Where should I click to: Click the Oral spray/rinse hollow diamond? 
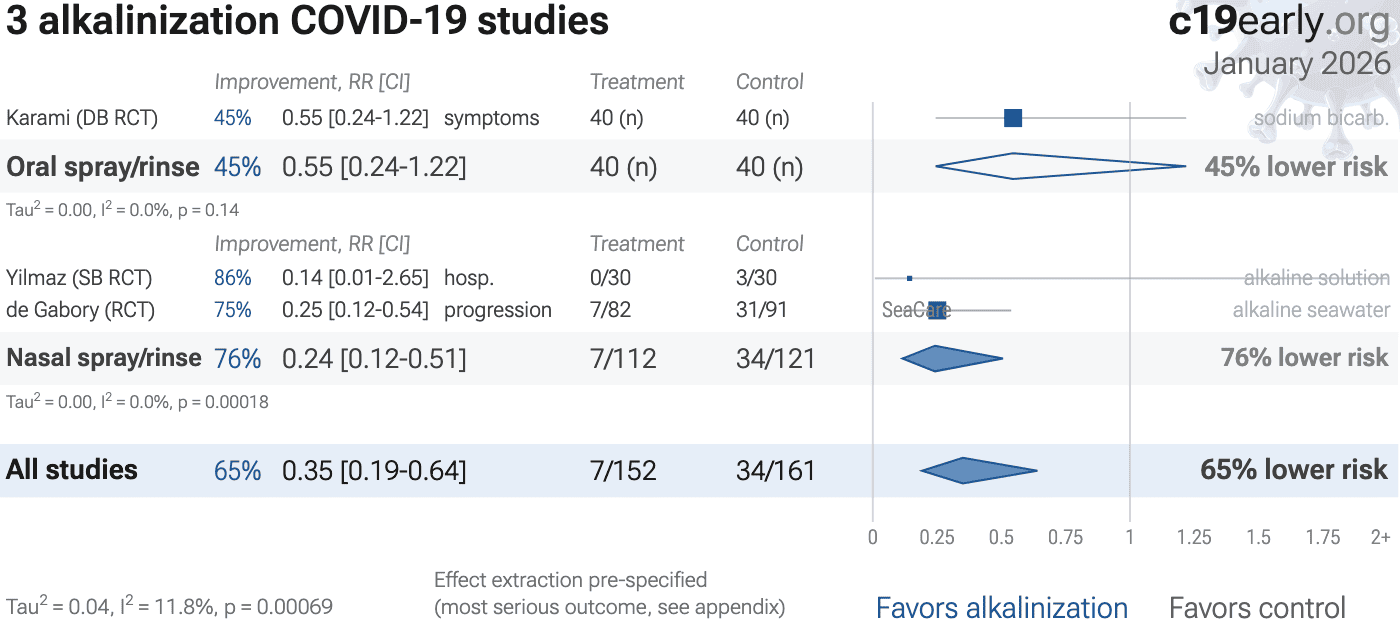pyautogui.click(x=1014, y=166)
